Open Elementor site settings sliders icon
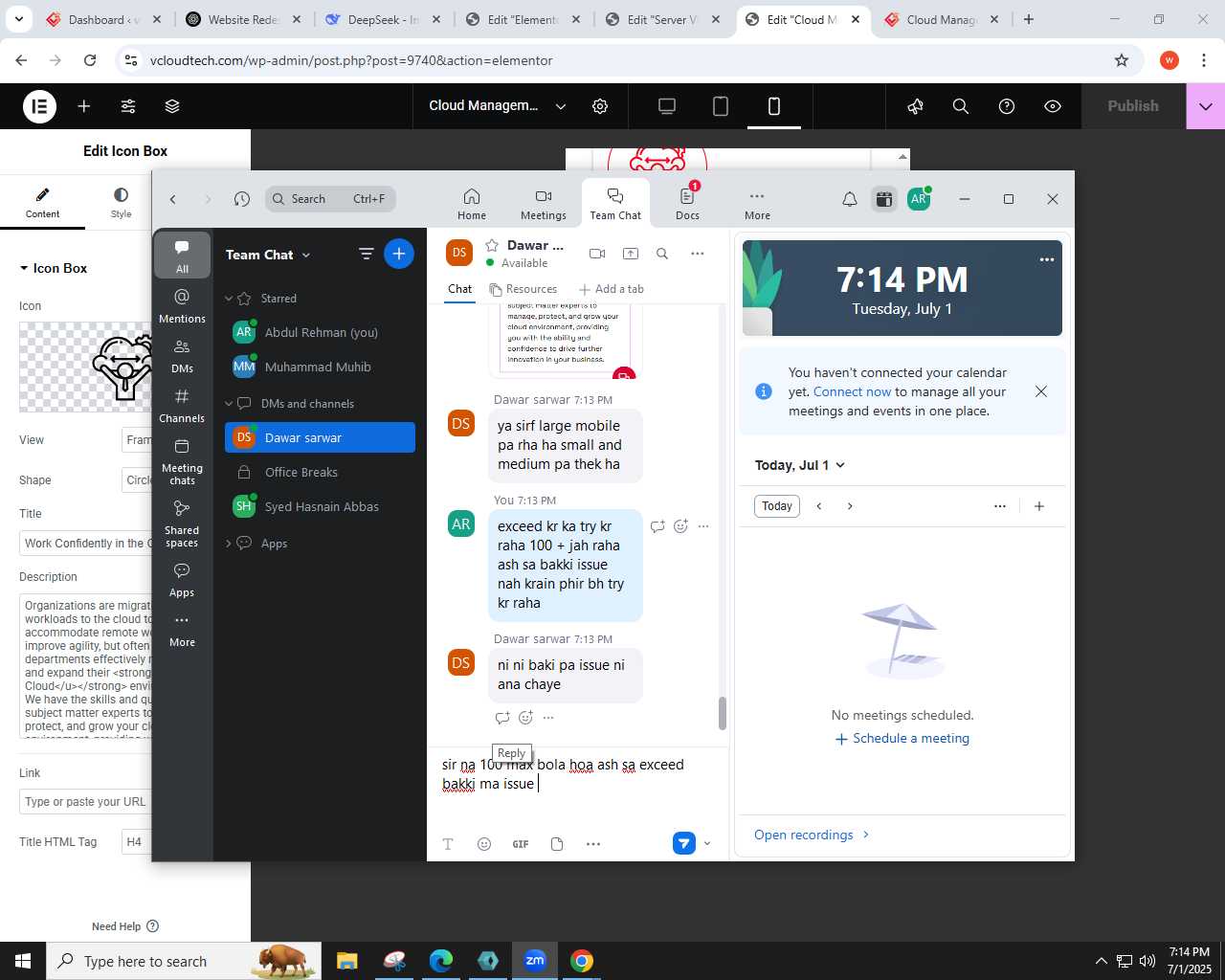Image resolution: width=1225 pixels, height=980 pixels. [x=128, y=106]
